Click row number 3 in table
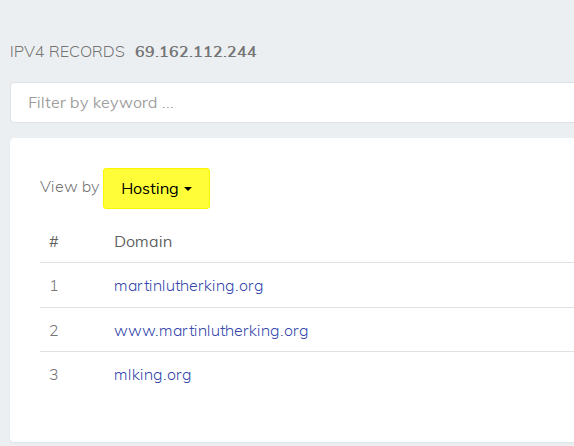 coord(54,375)
